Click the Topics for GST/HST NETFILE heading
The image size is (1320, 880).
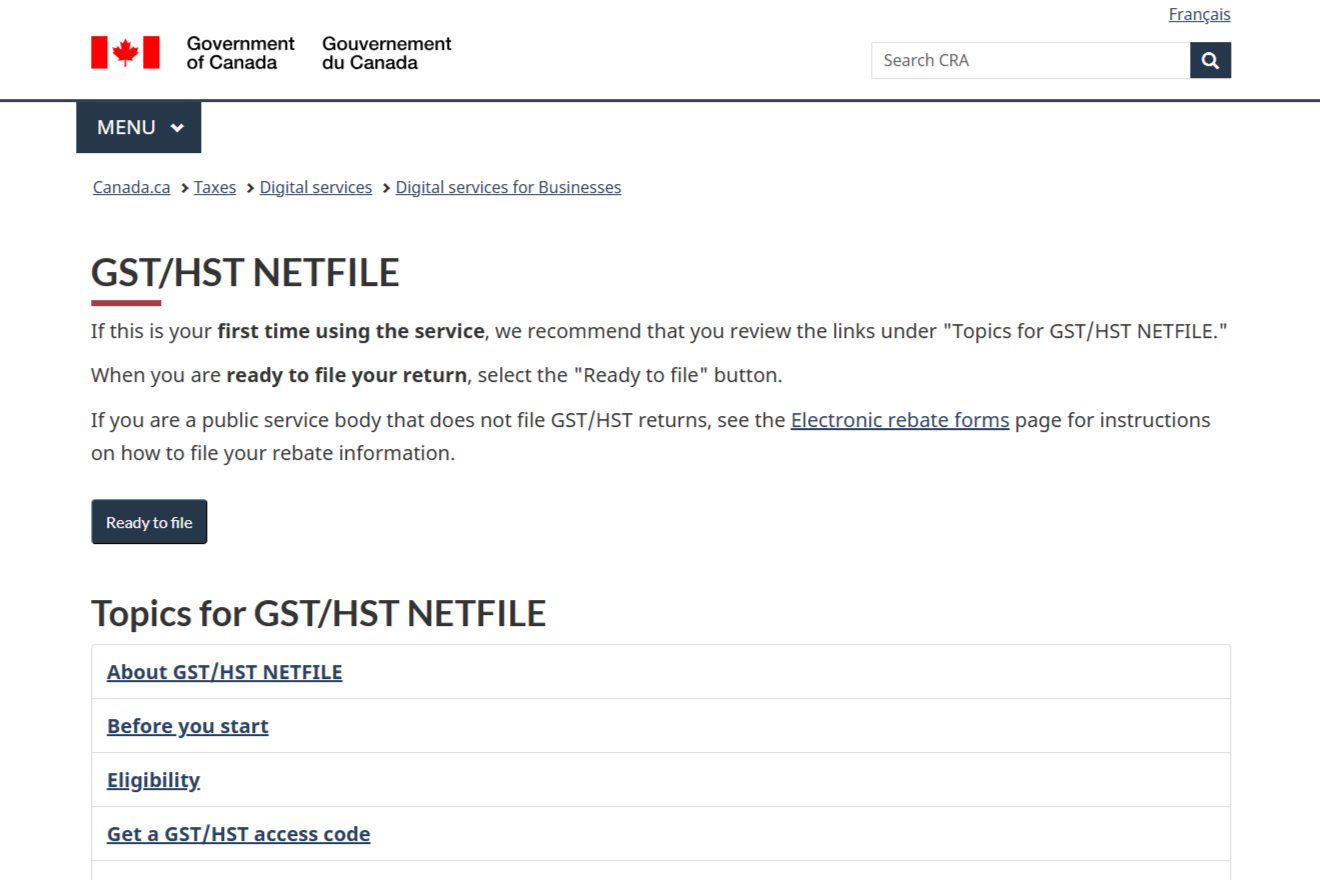point(318,613)
